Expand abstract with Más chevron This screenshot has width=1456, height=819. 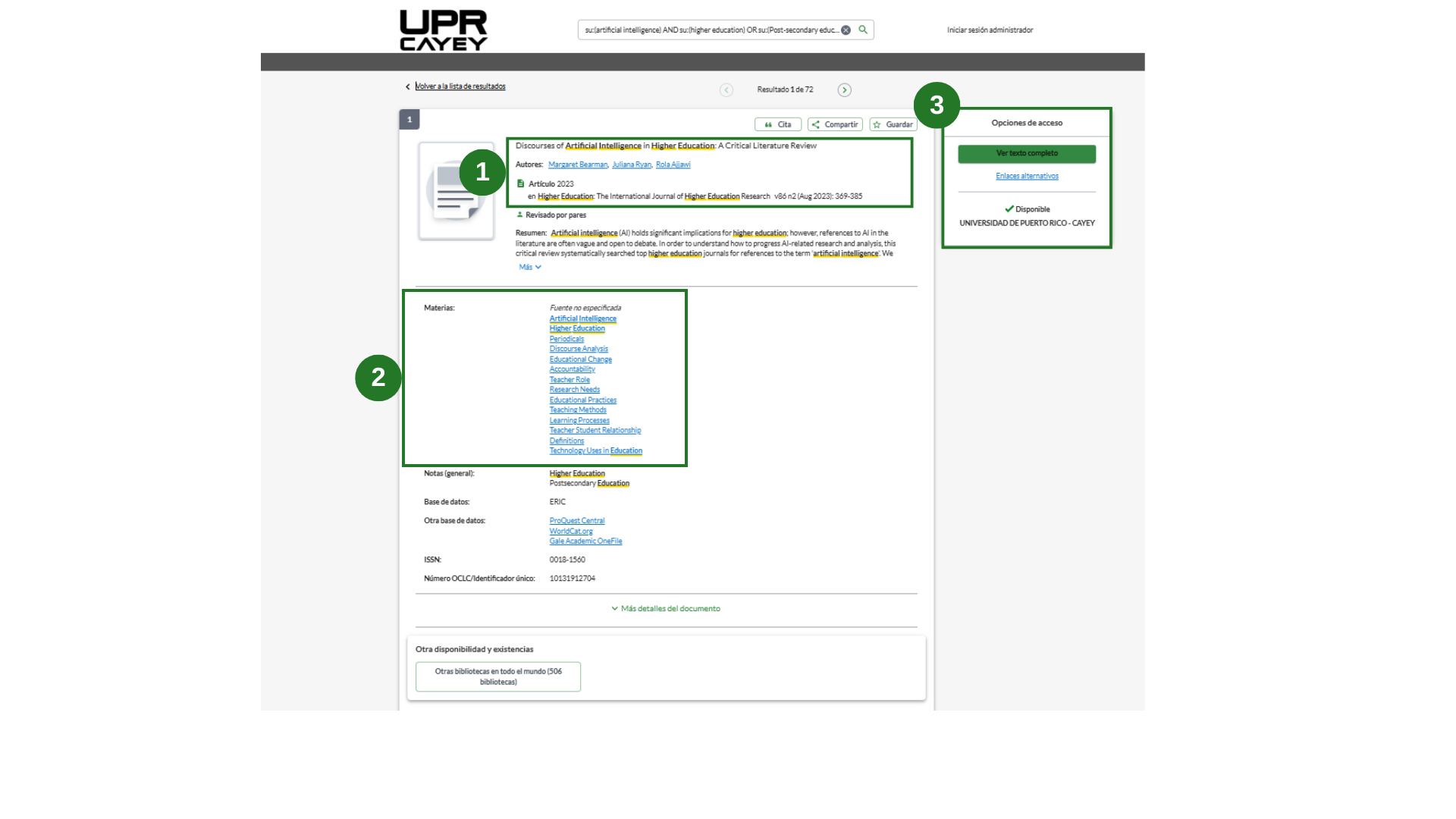(530, 267)
